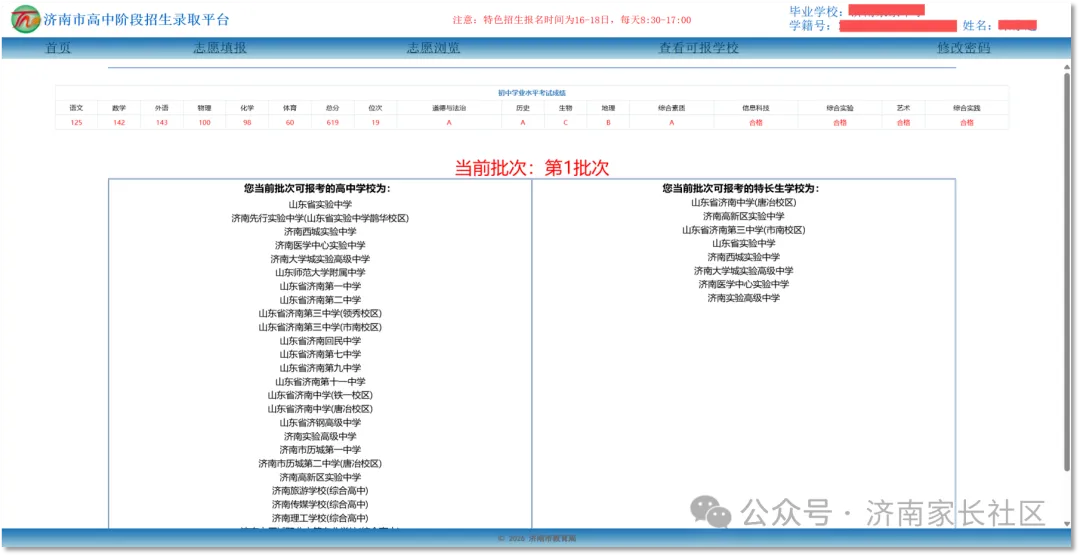The width and height of the screenshot is (1080, 556).
Task: Click 济南传媒学校(综合高中) row
Action: click(x=320, y=504)
